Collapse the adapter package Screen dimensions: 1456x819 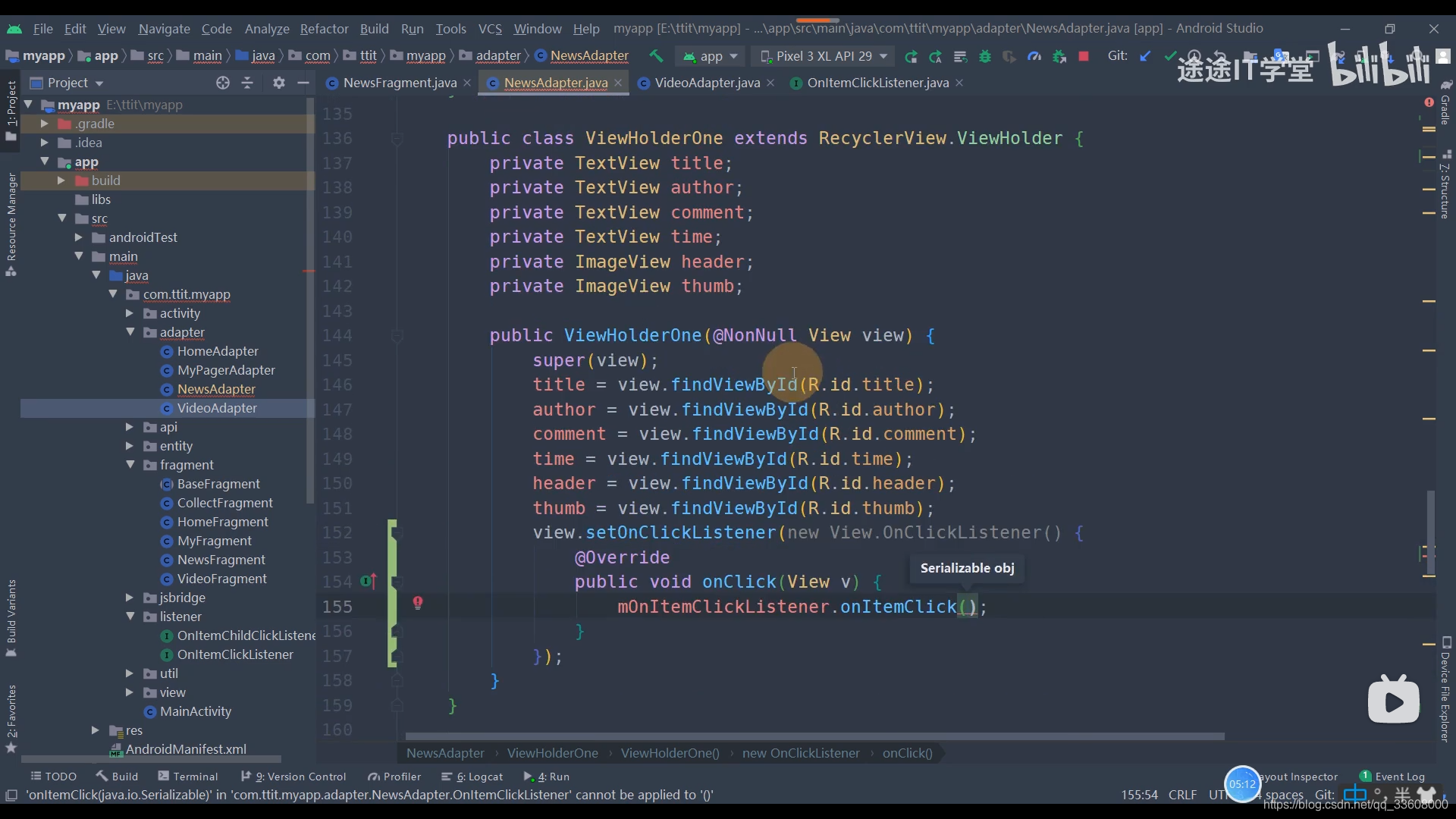click(130, 332)
